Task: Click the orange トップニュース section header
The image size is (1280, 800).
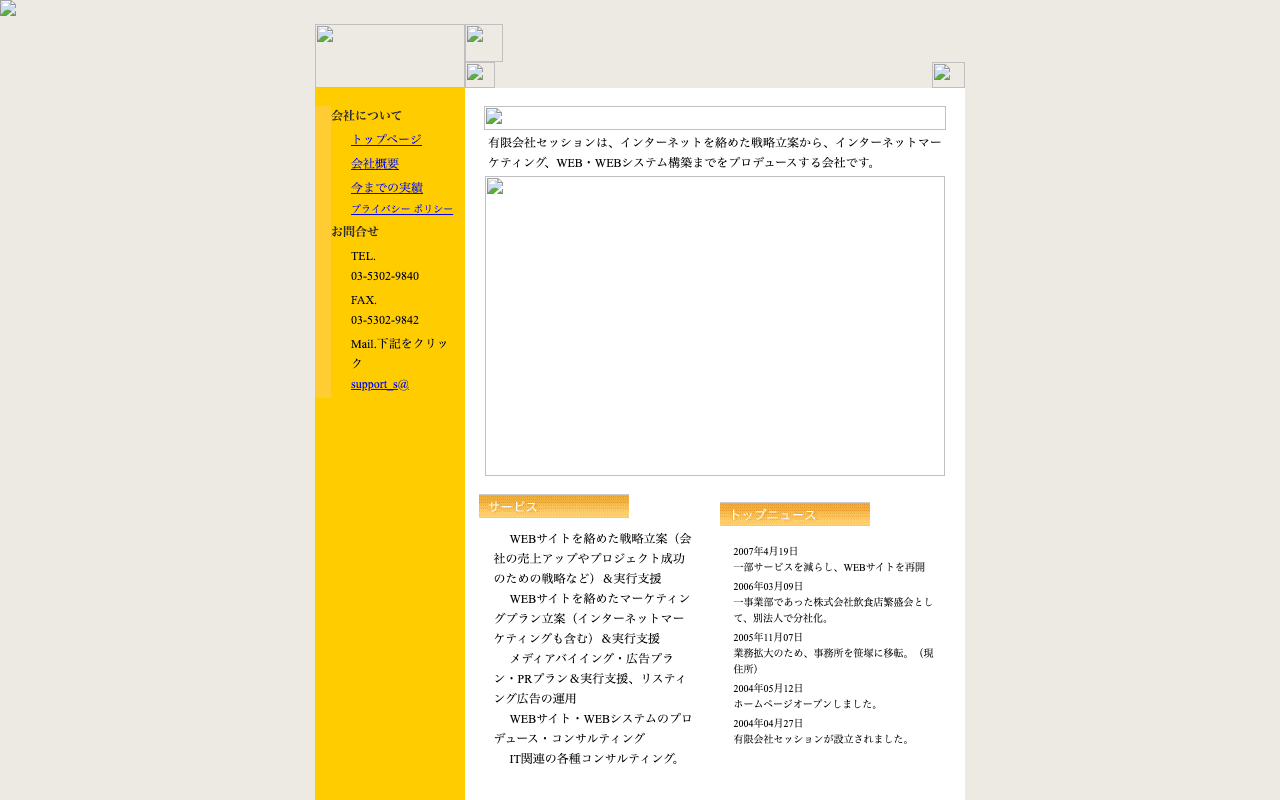Action: coord(794,515)
